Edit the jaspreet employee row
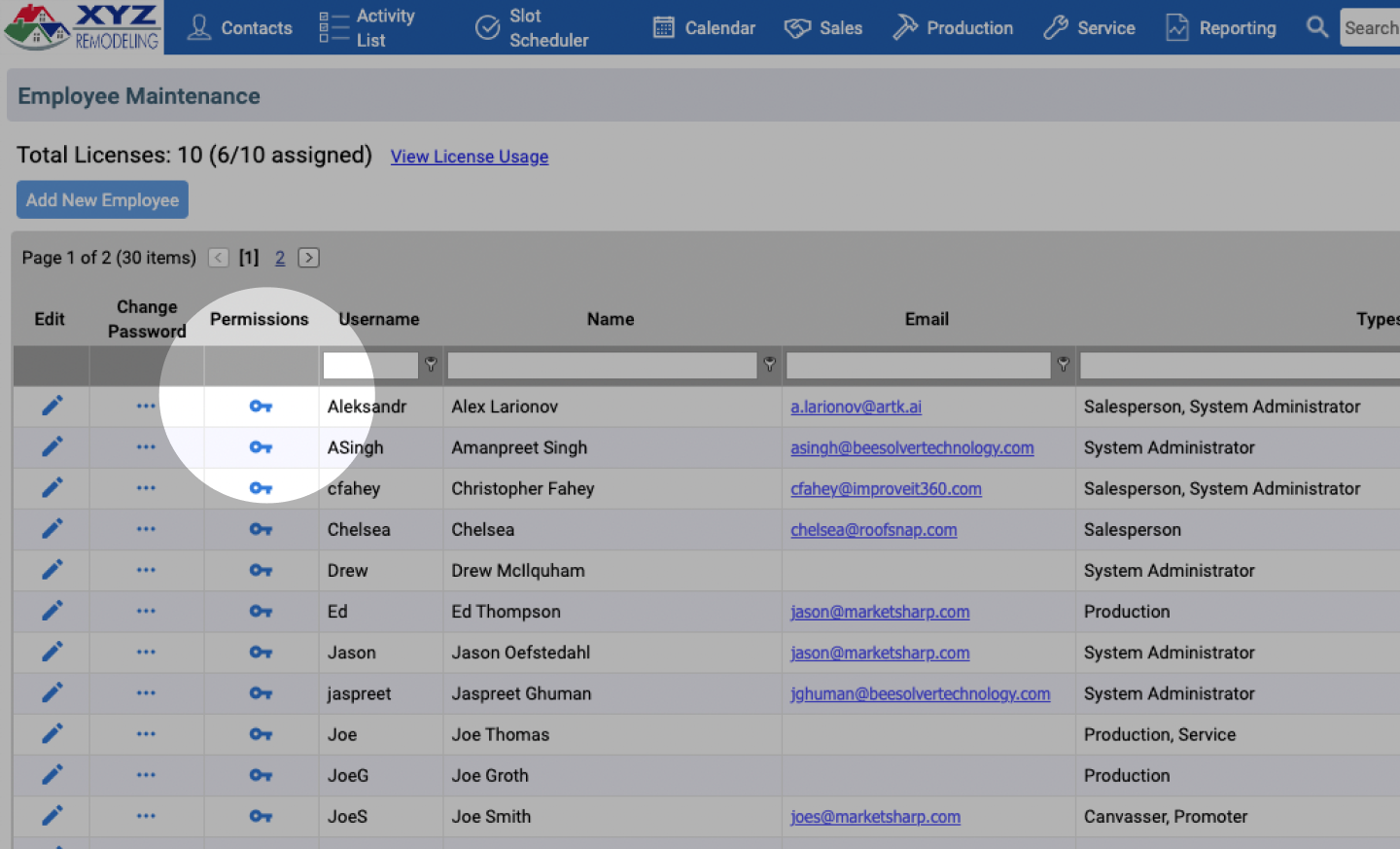The width and height of the screenshot is (1400, 849). pyautogui.click(x=52, y=693)
